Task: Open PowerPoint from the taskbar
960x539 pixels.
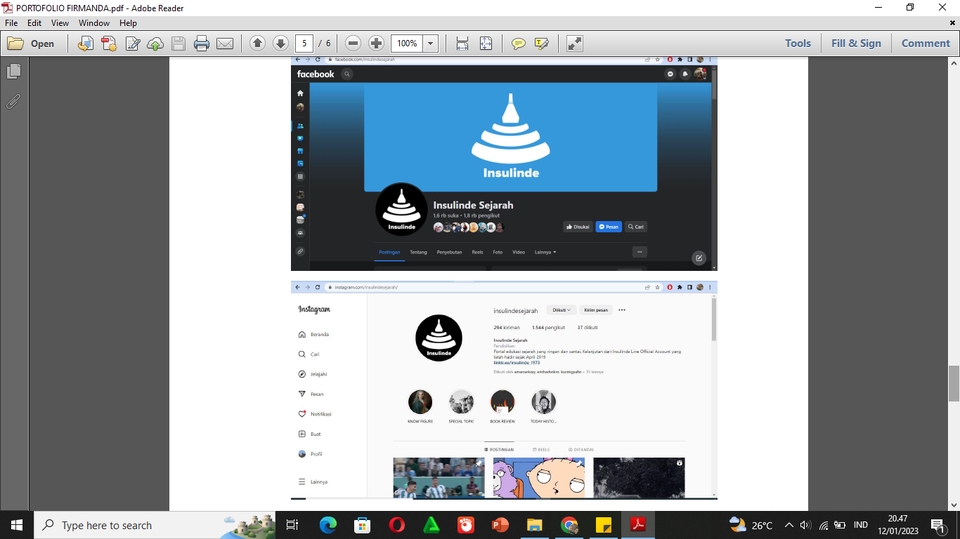Action: point(500,525)
